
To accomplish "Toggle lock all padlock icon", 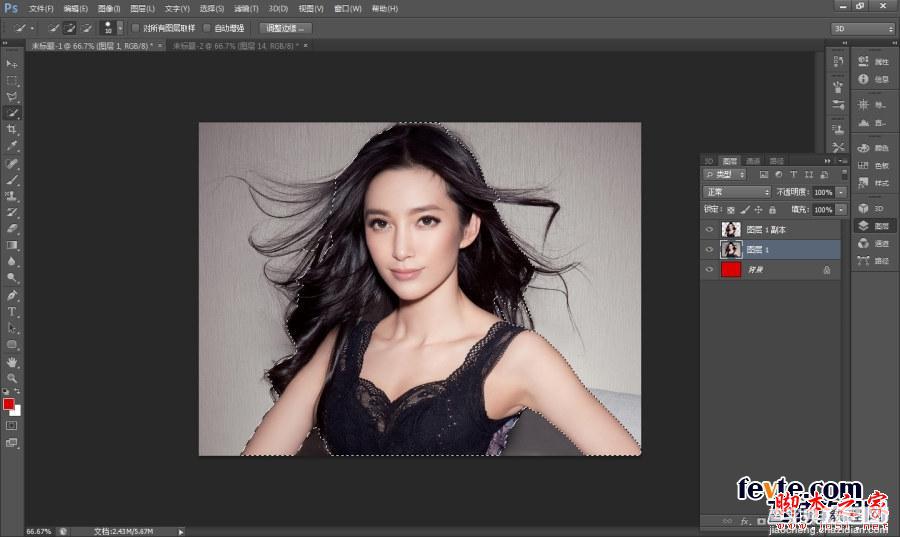I will [x=772, y=210].
